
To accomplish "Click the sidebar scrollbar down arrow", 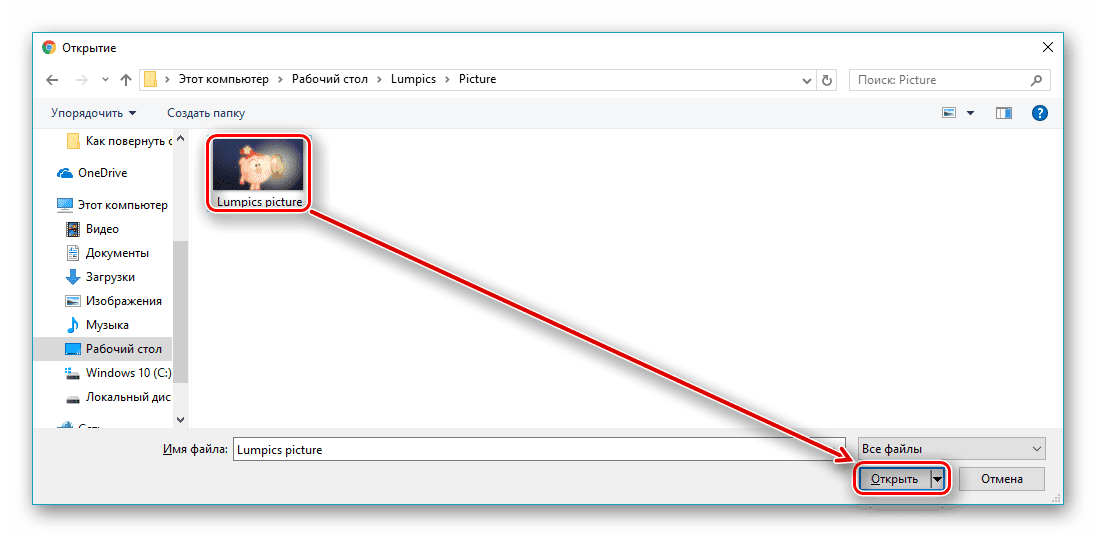I will click(x=180, y=420).
